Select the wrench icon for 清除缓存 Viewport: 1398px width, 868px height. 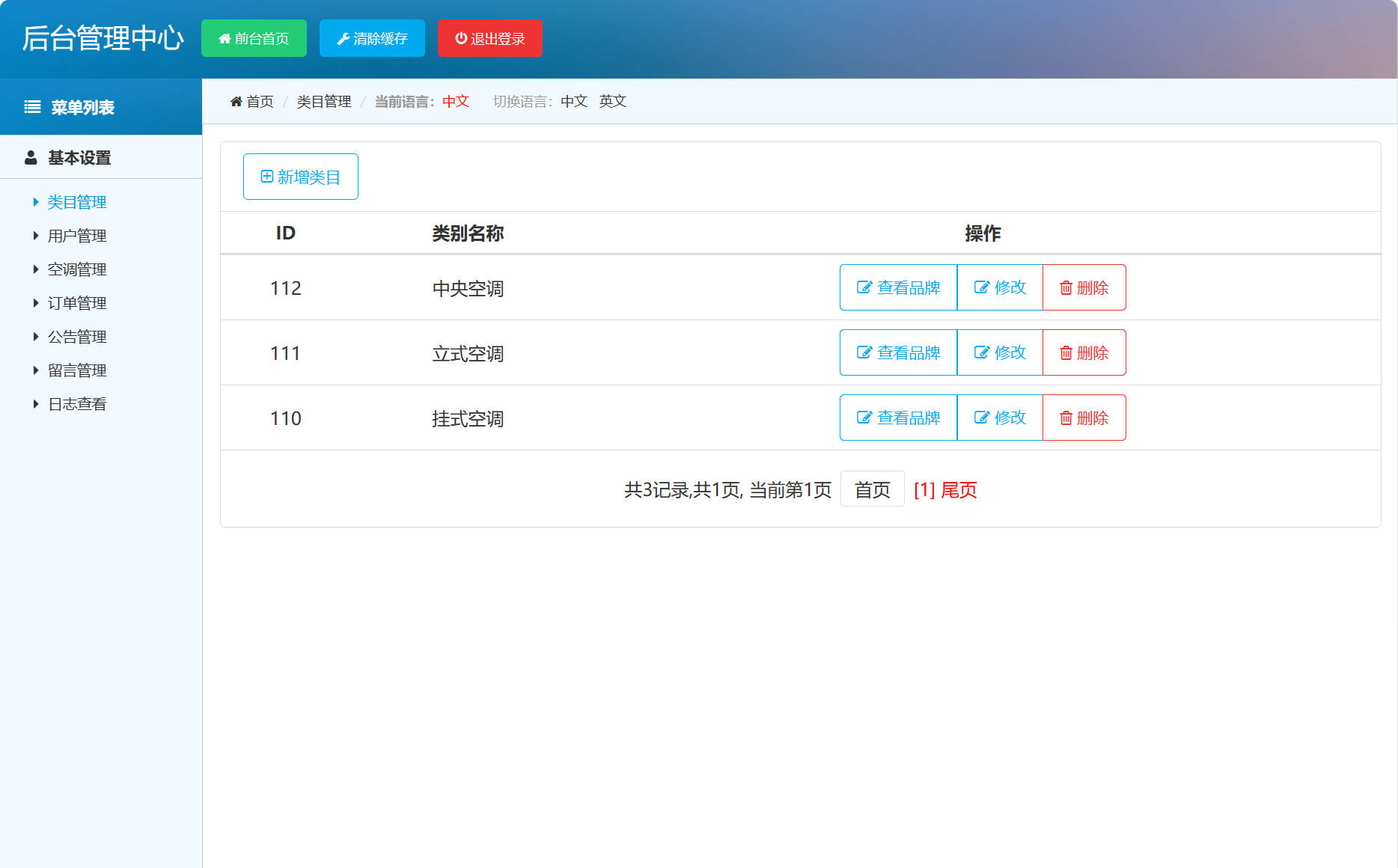click(344, 38)
